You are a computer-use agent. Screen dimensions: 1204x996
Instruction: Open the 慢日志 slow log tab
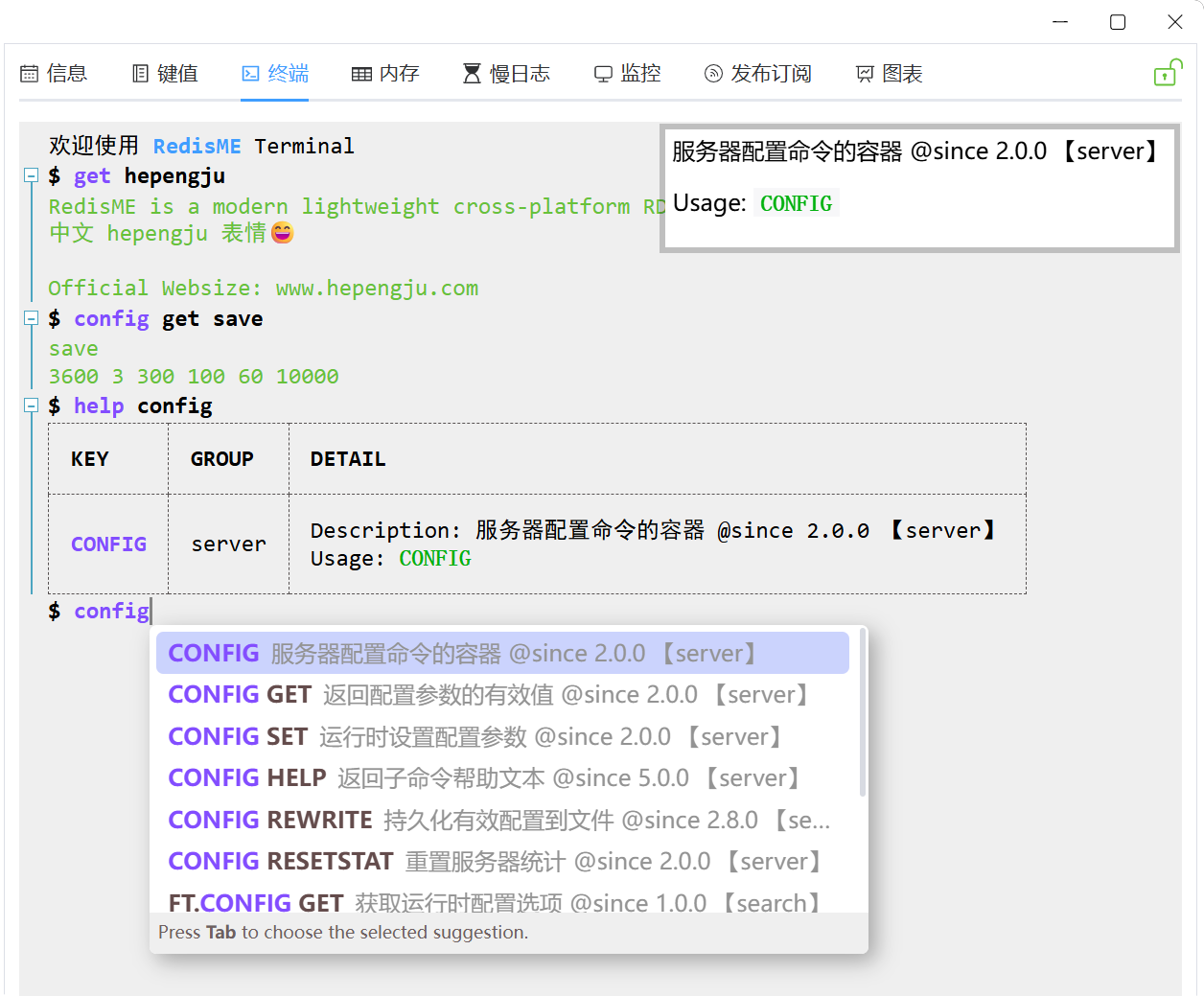click(506, 74)
